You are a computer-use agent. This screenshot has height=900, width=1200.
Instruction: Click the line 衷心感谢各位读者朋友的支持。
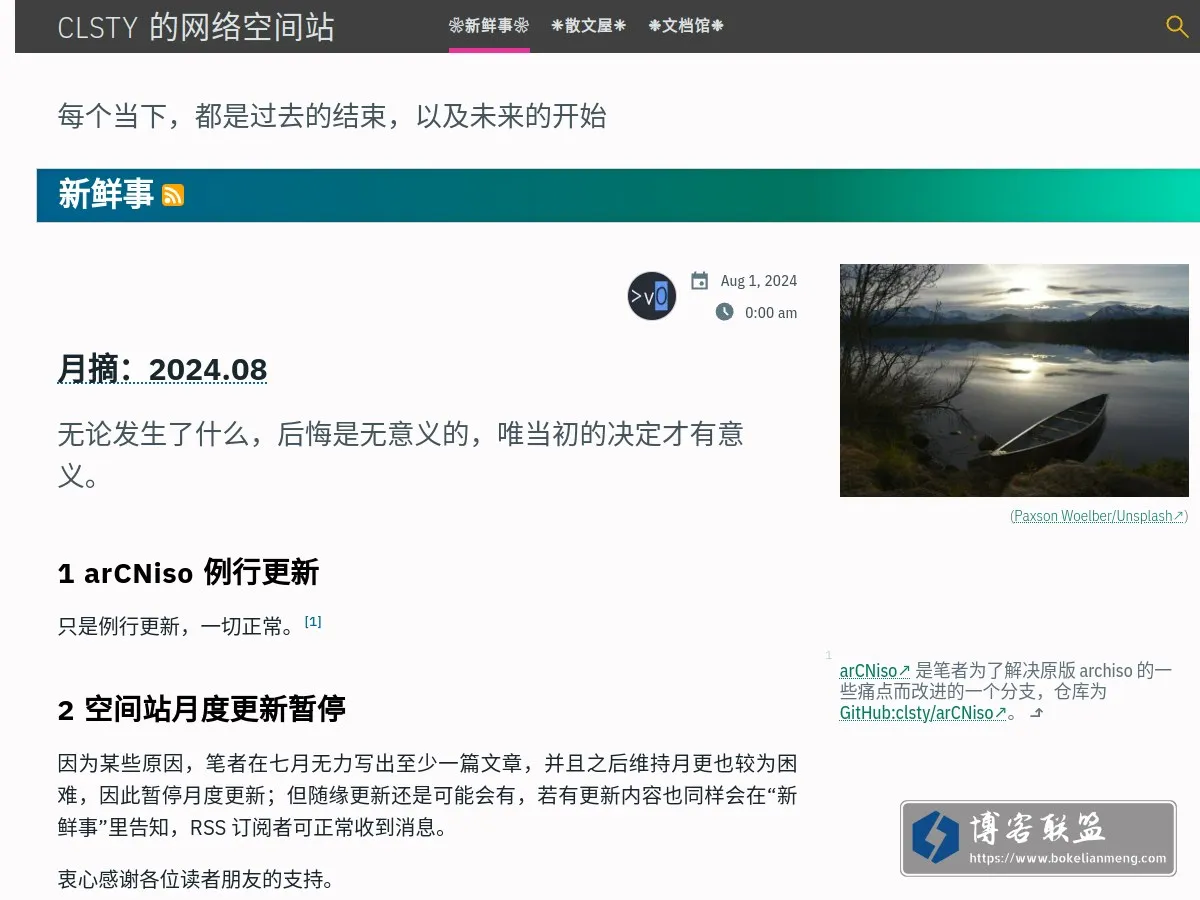(196, 880)
